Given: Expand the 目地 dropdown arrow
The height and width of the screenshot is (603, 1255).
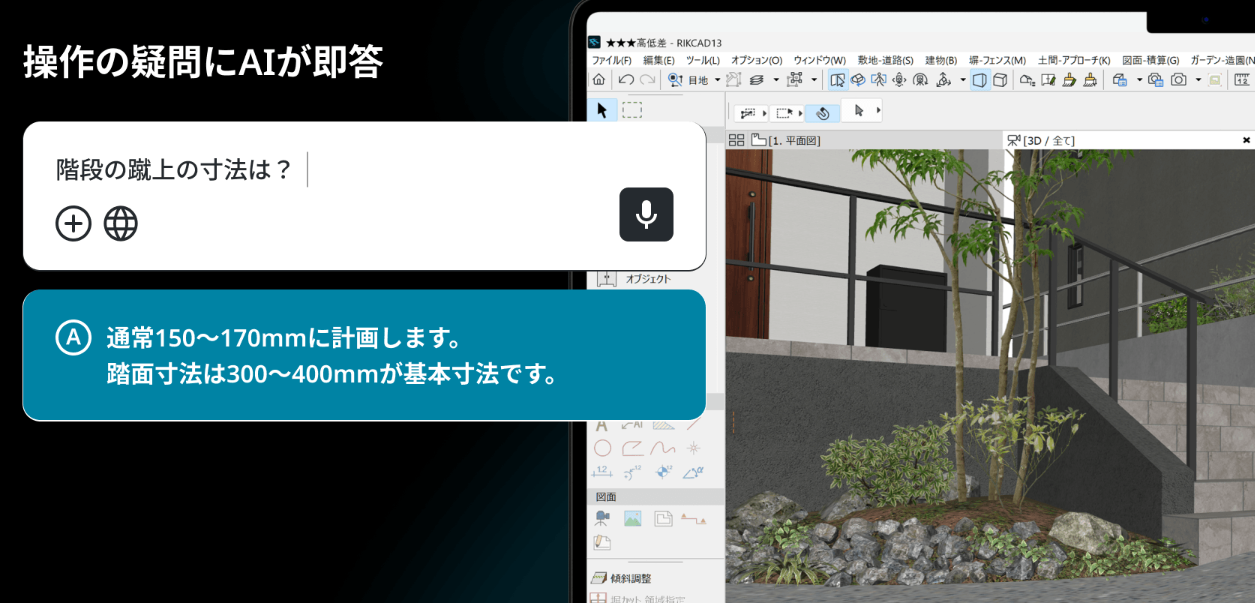Looking at the screenshot, I should 717,80.
